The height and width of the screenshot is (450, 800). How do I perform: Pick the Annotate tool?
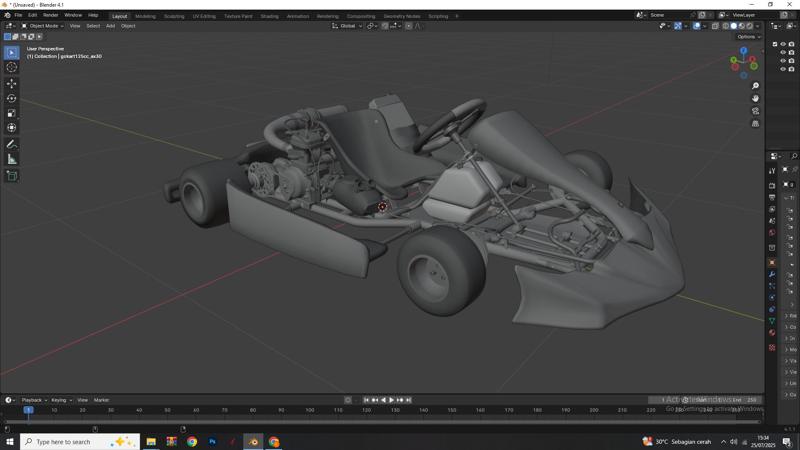coord(12,144)
